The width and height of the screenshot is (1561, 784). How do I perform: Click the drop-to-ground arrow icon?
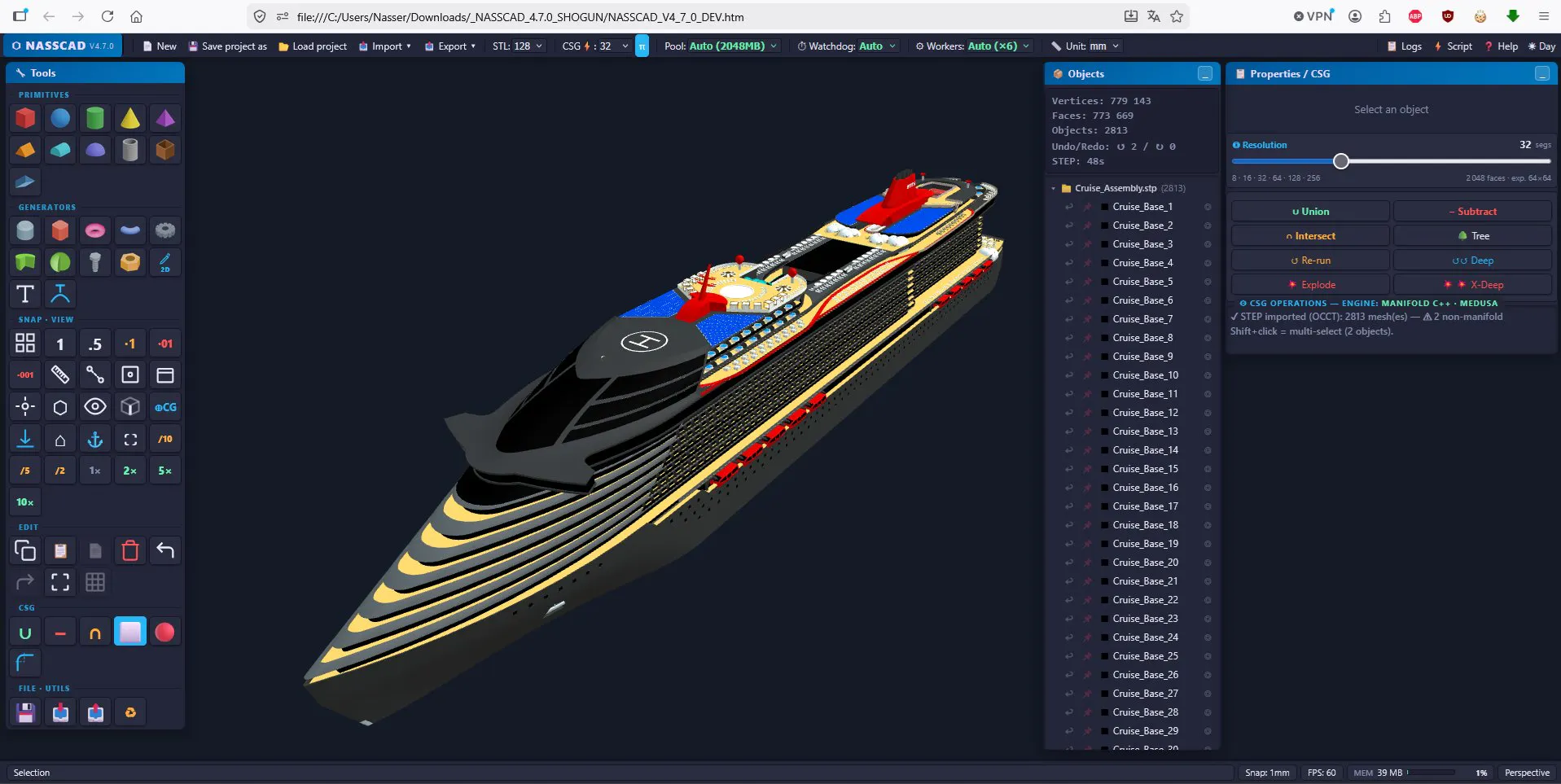25,439
